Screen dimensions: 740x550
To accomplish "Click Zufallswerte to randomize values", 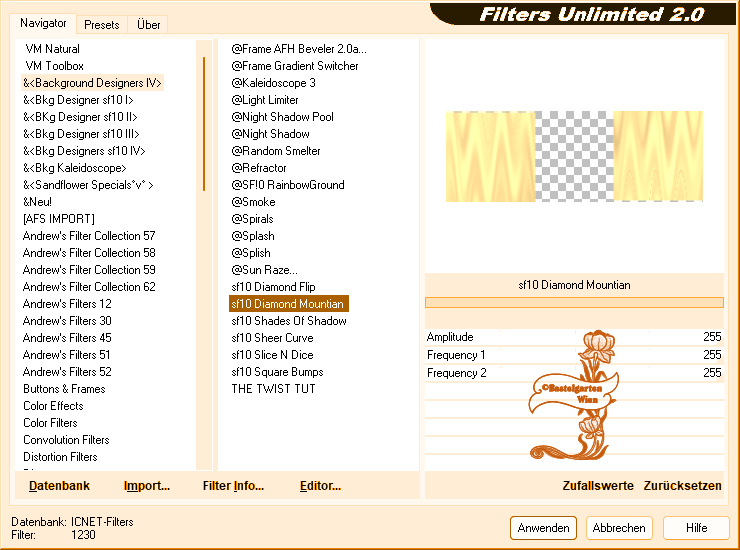I will coord(598,486).
